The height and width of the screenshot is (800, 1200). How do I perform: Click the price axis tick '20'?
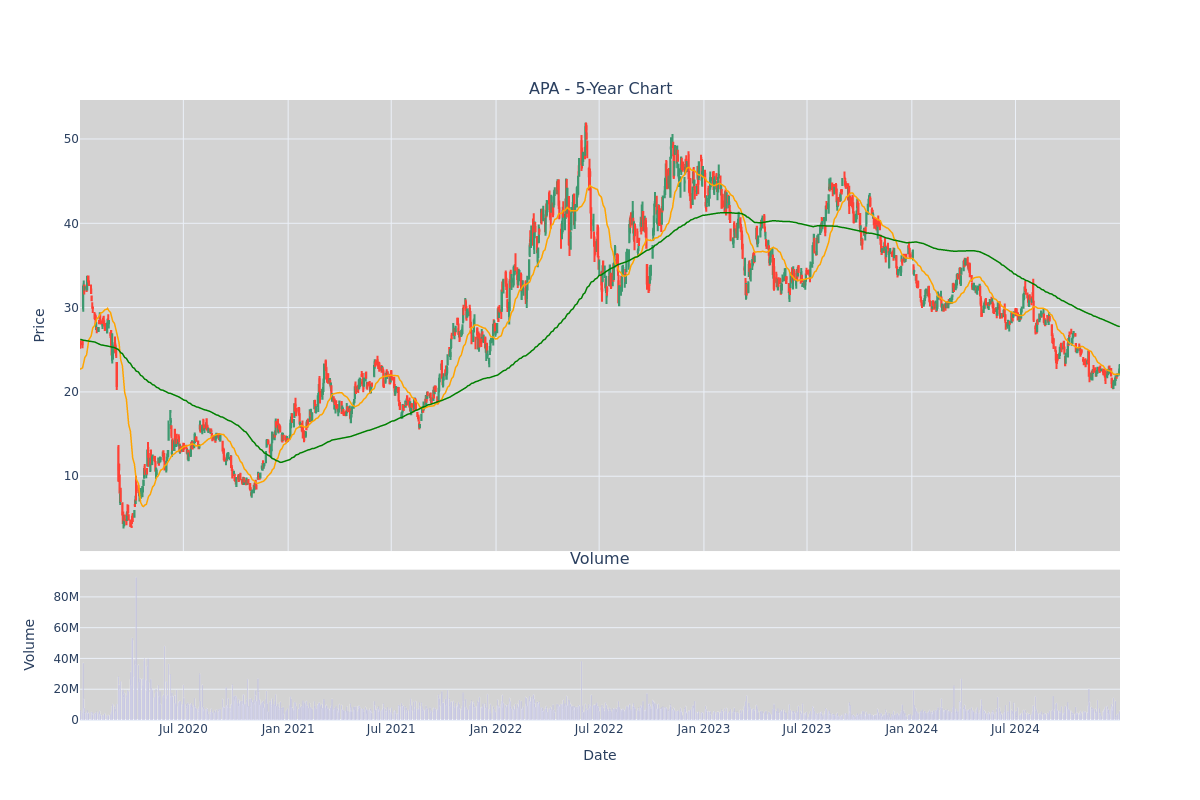point(71,391)
